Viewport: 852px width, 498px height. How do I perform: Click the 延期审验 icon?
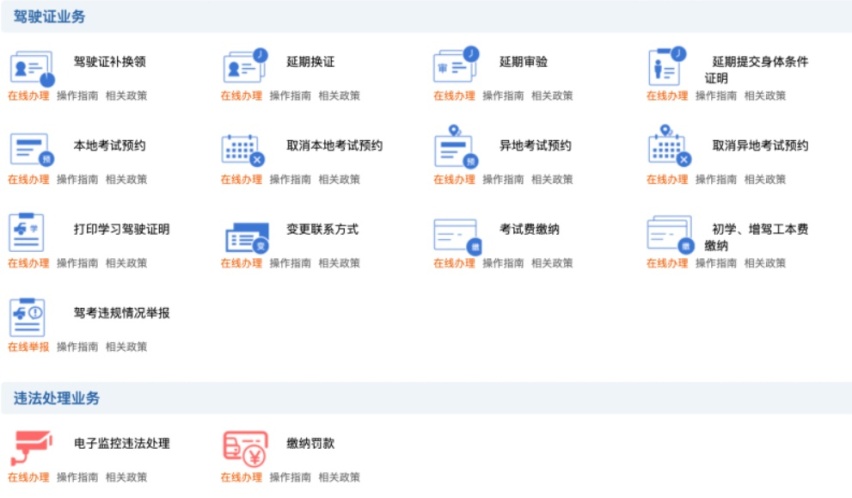pos(456,65)
